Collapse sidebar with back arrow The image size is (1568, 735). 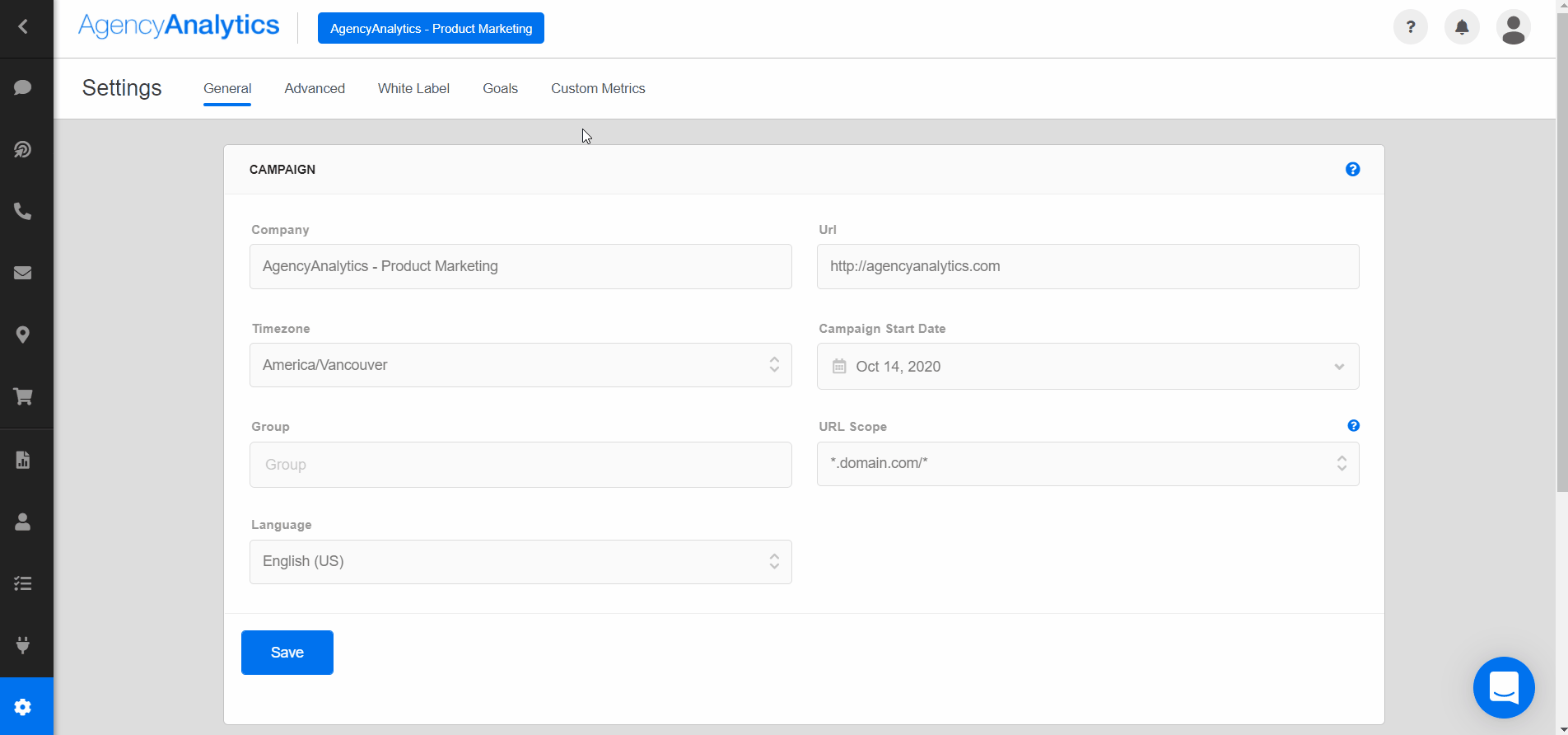pos(23,27)
